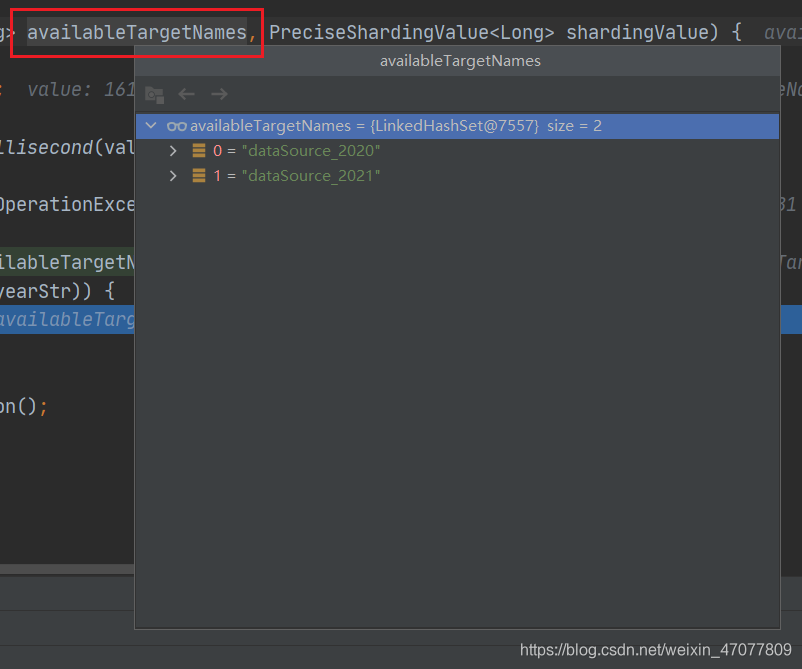Collapse the availableTargetNames root node
802x669 pixels.
(x=151, y=125)
